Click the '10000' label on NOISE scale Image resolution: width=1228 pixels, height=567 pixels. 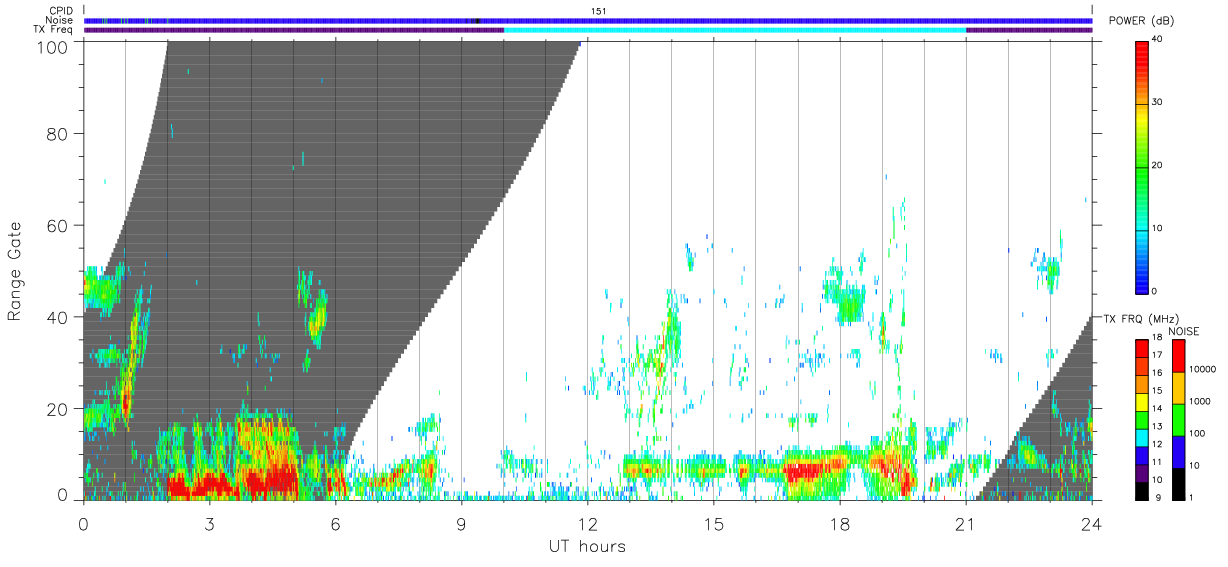coord(1201,370)
